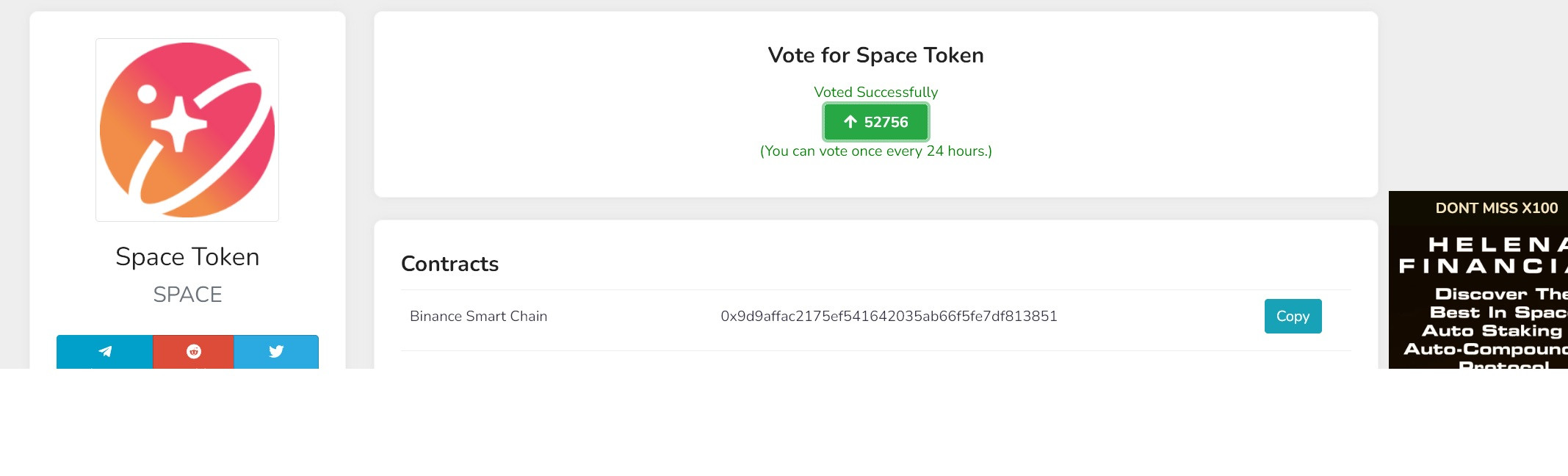Click the DONT MISS X100 ad headline

[1496, 208]
